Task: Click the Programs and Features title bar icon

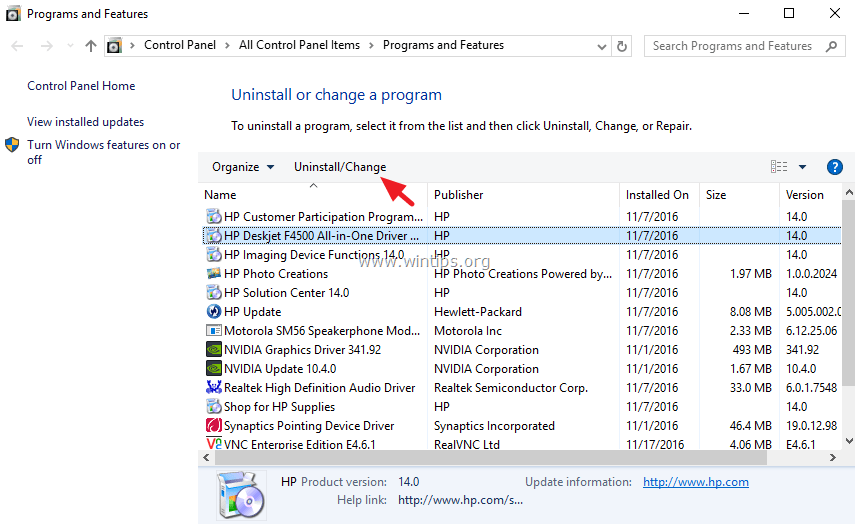Action: [x=13, y=14]
